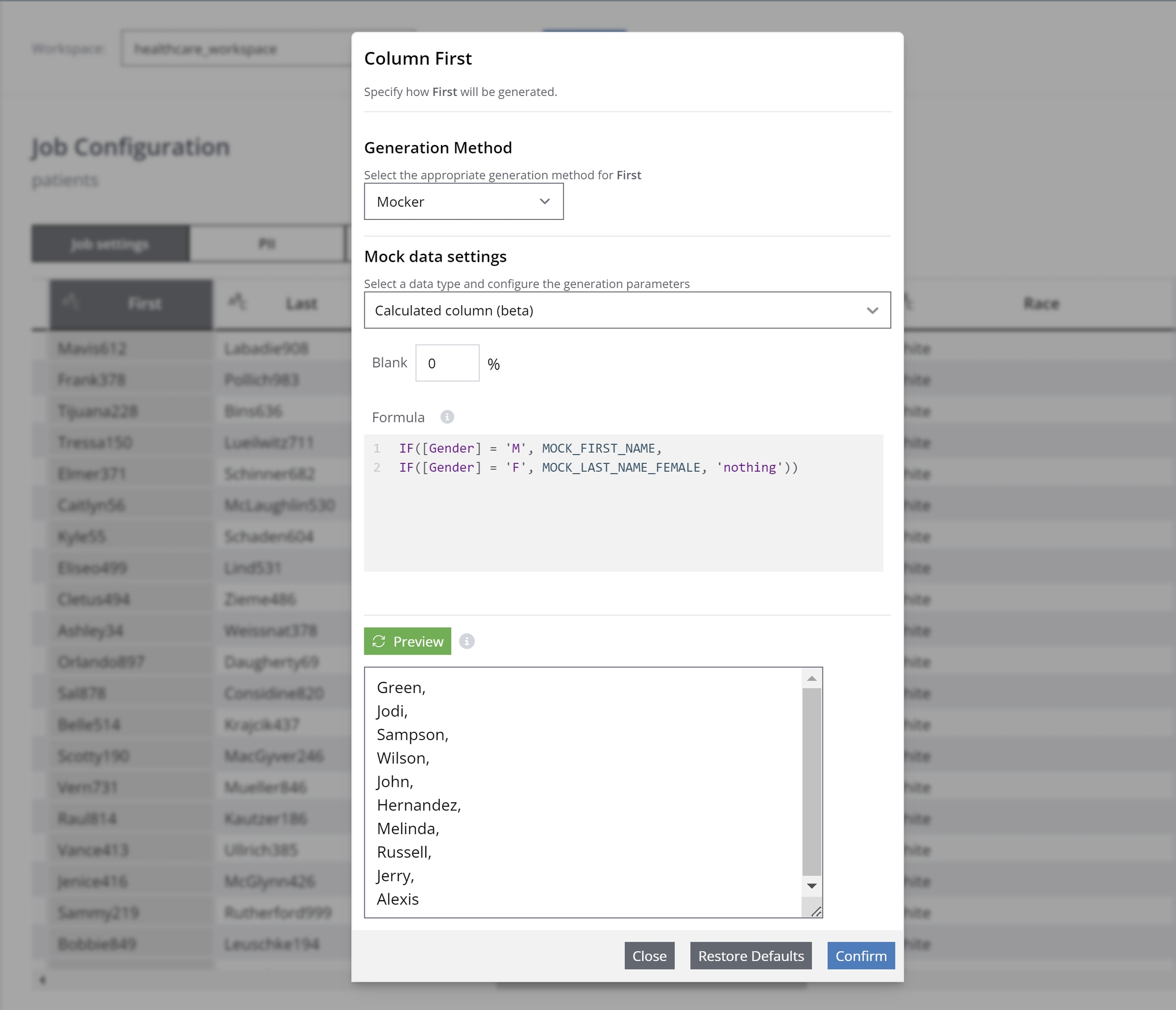1176x1010 pixels.
Task: Click Restore Defaults button
Action: [x=750, y=956]
